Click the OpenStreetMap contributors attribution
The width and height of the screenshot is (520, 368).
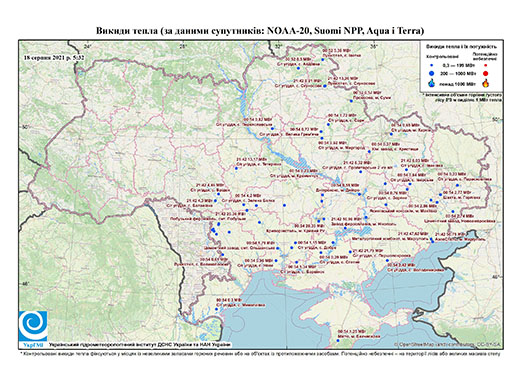pyautogui.click(x=447, y=345)
